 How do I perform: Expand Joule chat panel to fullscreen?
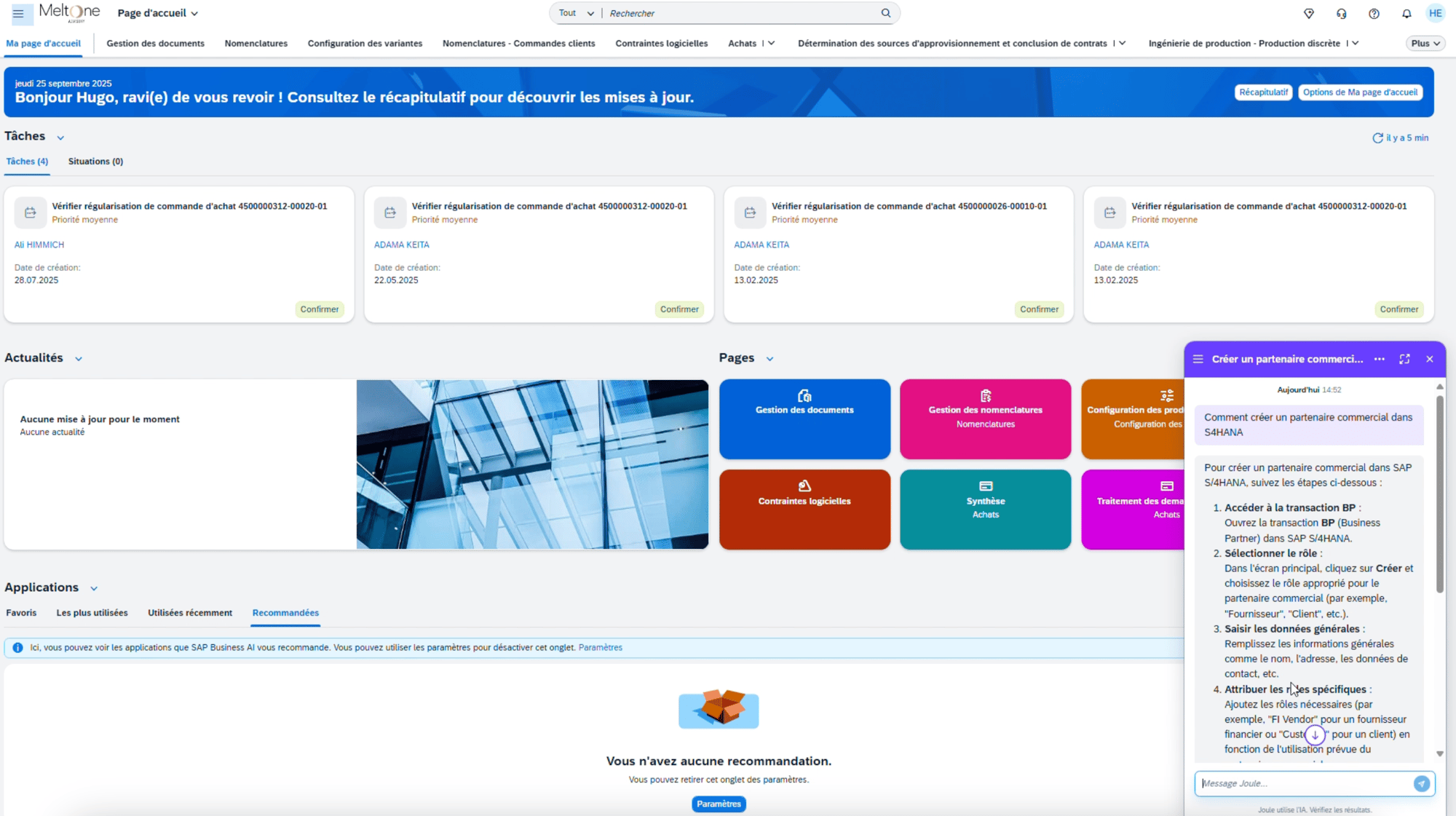coord(1404,359)
